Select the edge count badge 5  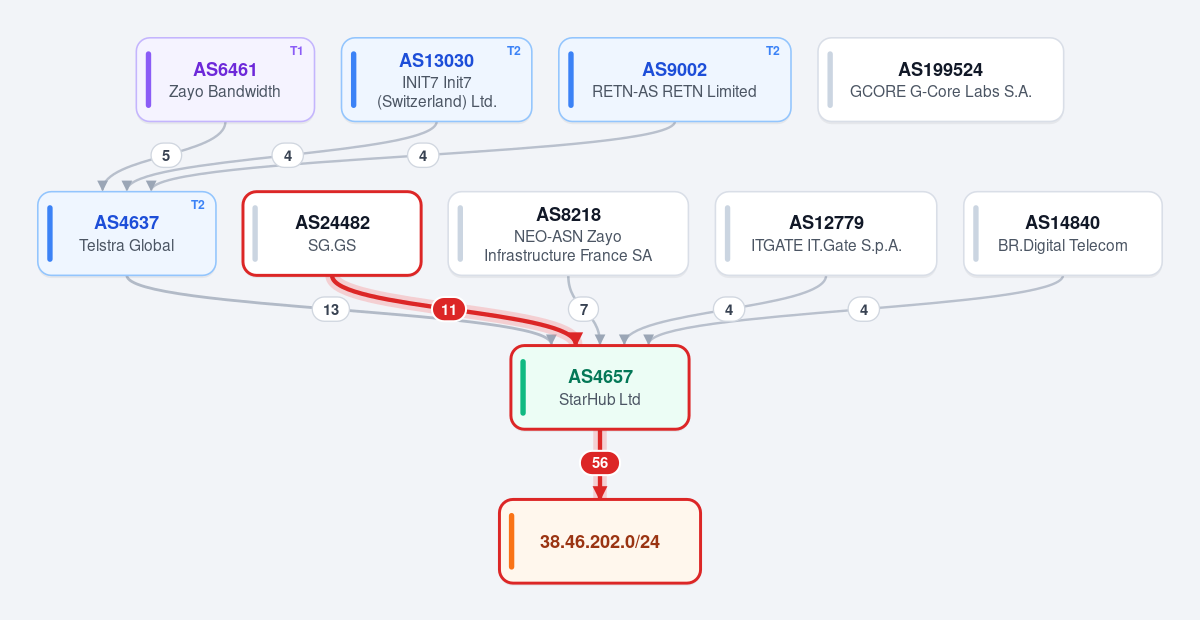coord(166,155)
